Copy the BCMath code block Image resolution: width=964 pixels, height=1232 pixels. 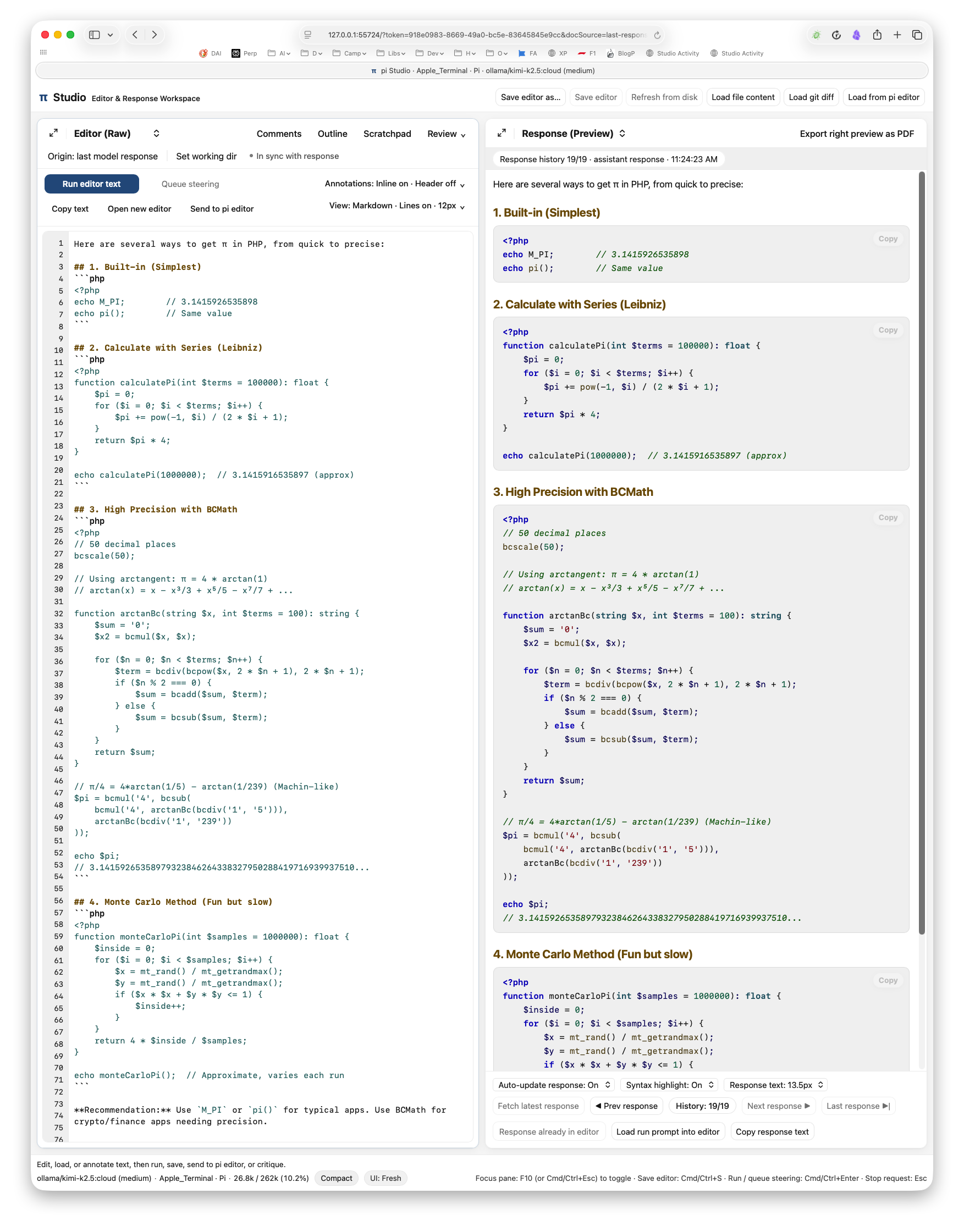click(887, 517)
